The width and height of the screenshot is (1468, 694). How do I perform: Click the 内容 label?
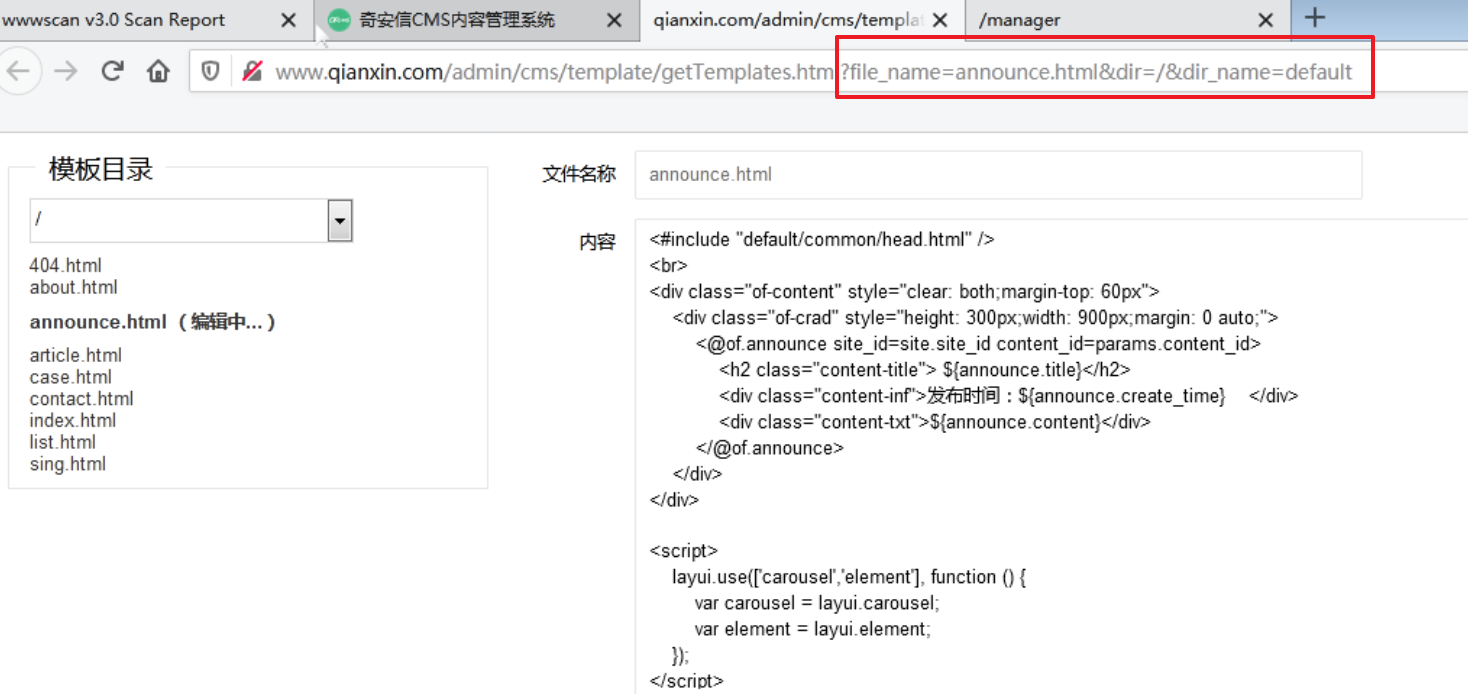(x=598, y=242)
